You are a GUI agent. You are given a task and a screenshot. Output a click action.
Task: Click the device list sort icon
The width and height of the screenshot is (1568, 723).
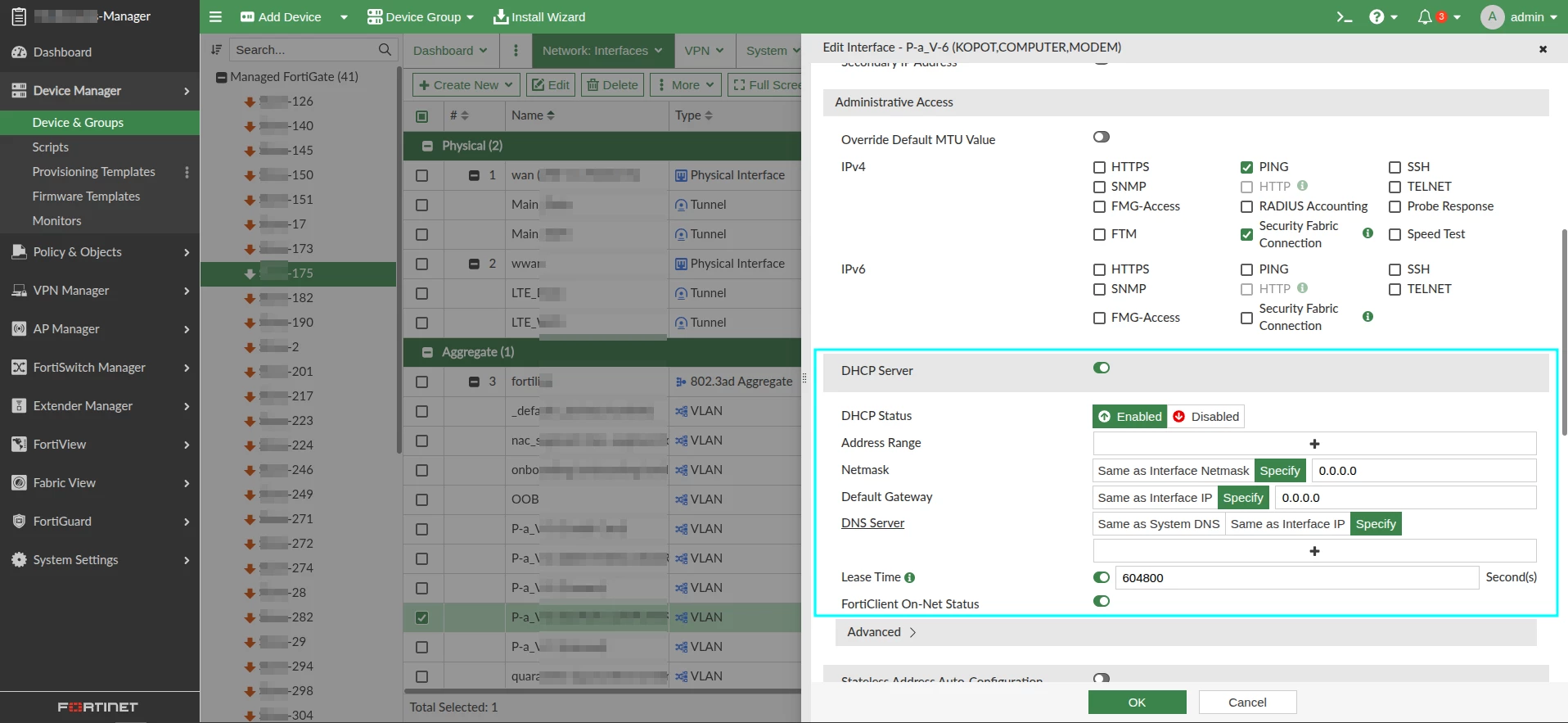coord(216,50)
